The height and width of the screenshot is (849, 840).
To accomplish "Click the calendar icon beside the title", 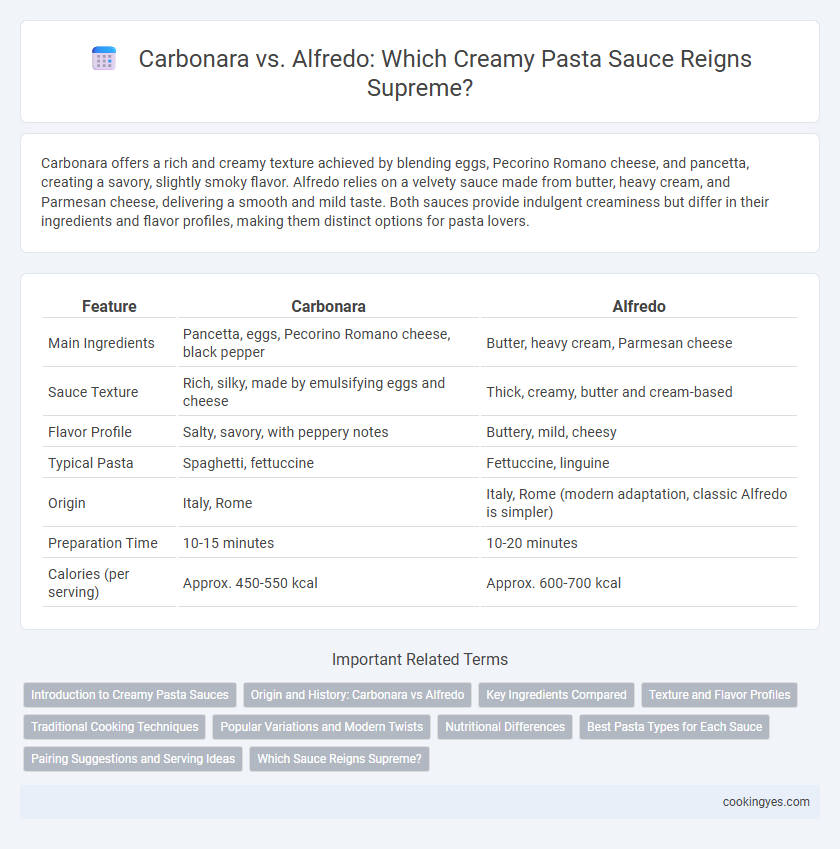I will (x=104, y=58).
